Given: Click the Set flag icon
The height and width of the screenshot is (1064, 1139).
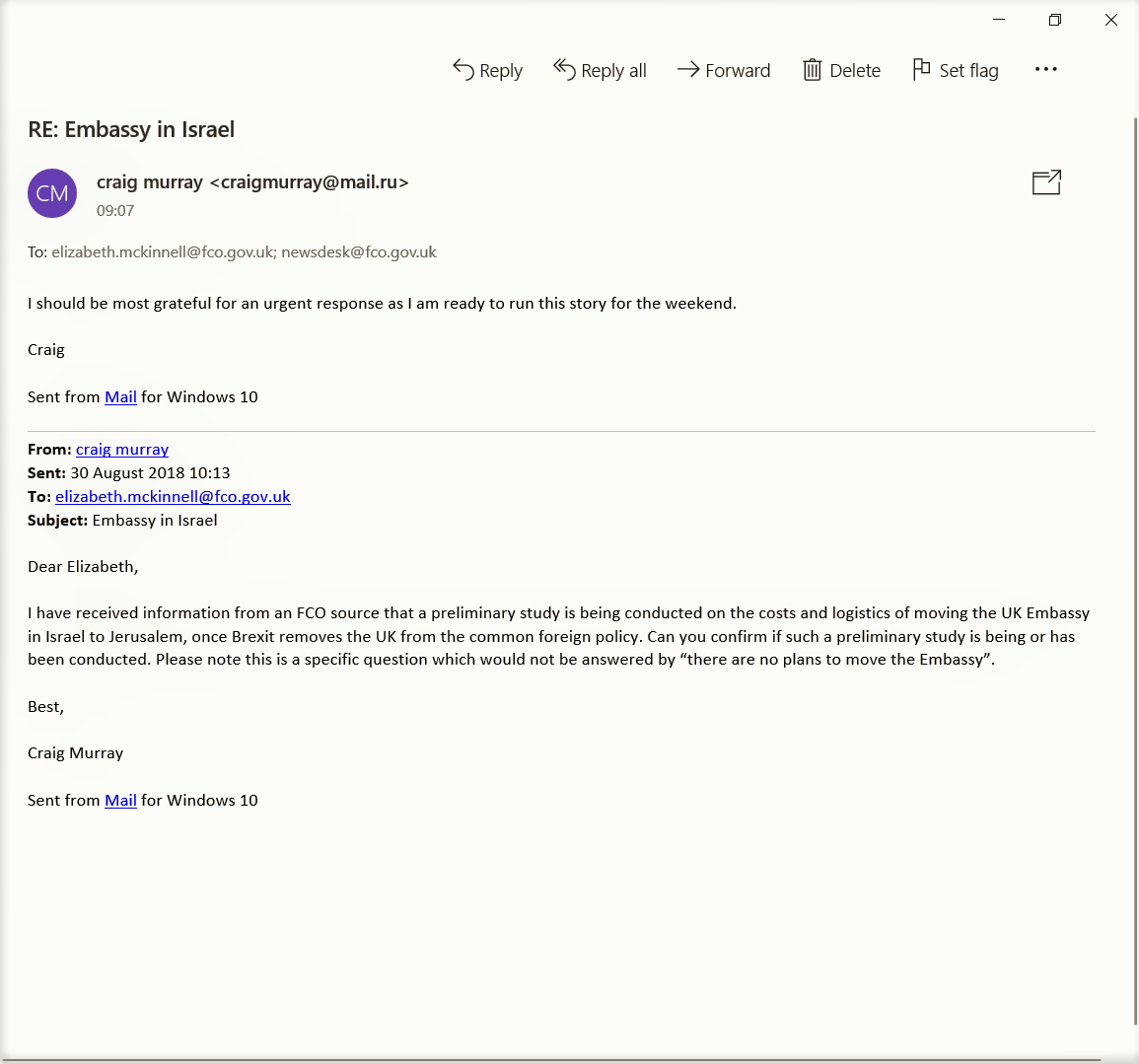Looking at the screenshot, I should pyautogui.click(x=921, y=69).
